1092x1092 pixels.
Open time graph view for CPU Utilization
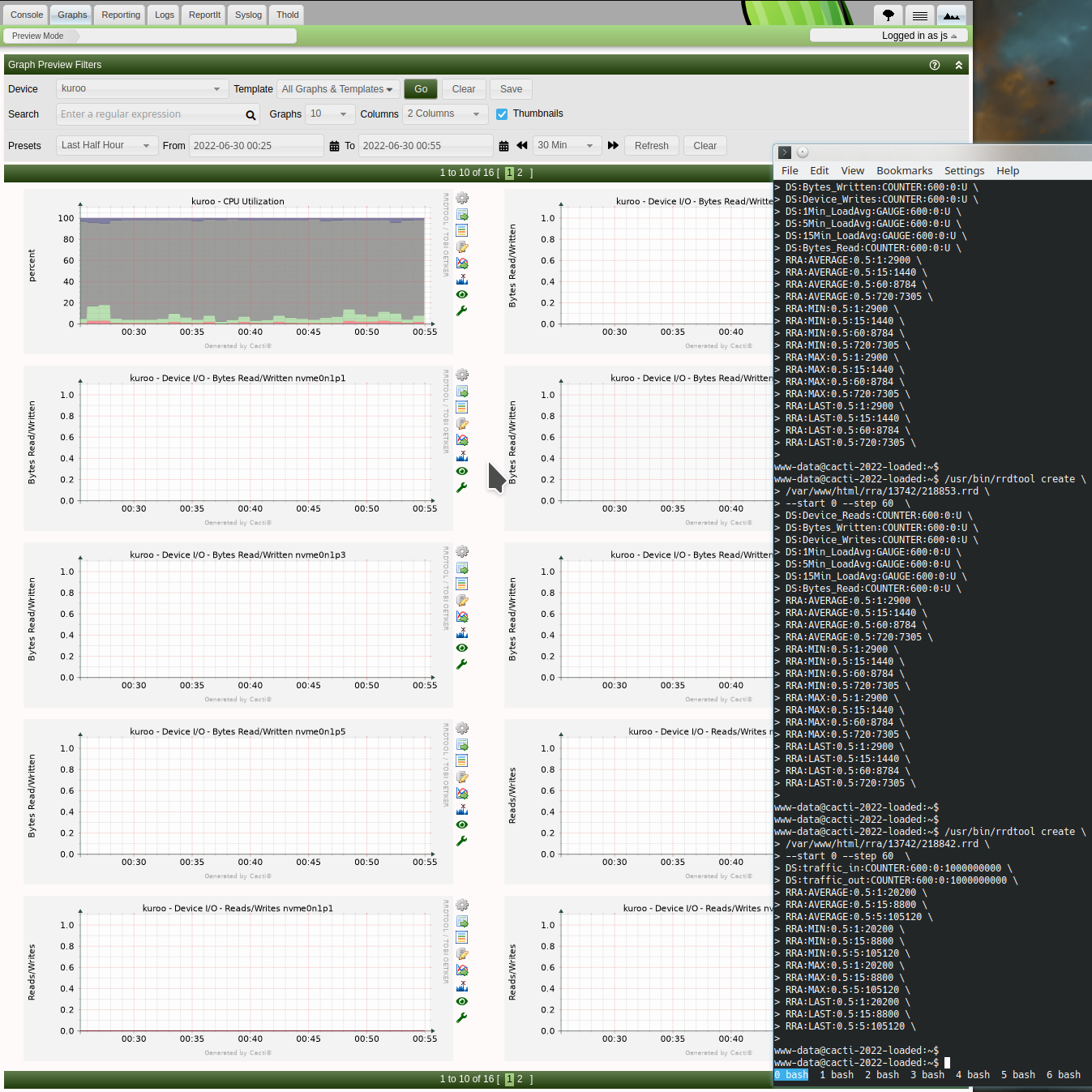(x=462, y=230)
